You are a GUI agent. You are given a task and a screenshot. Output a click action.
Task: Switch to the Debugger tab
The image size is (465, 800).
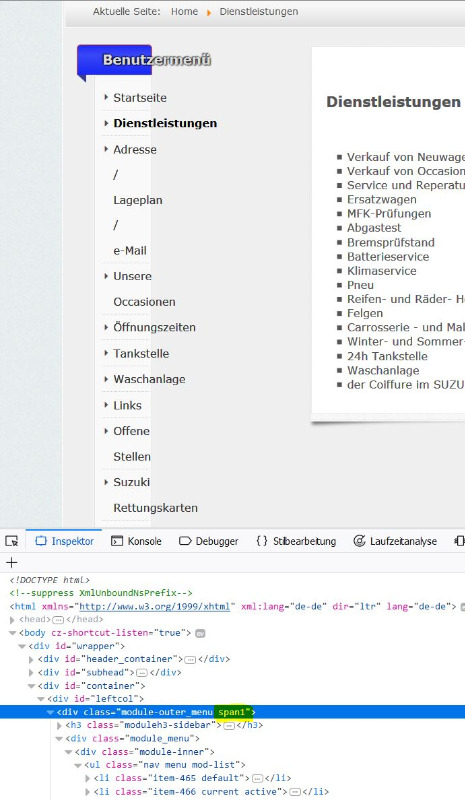[209, 541]
